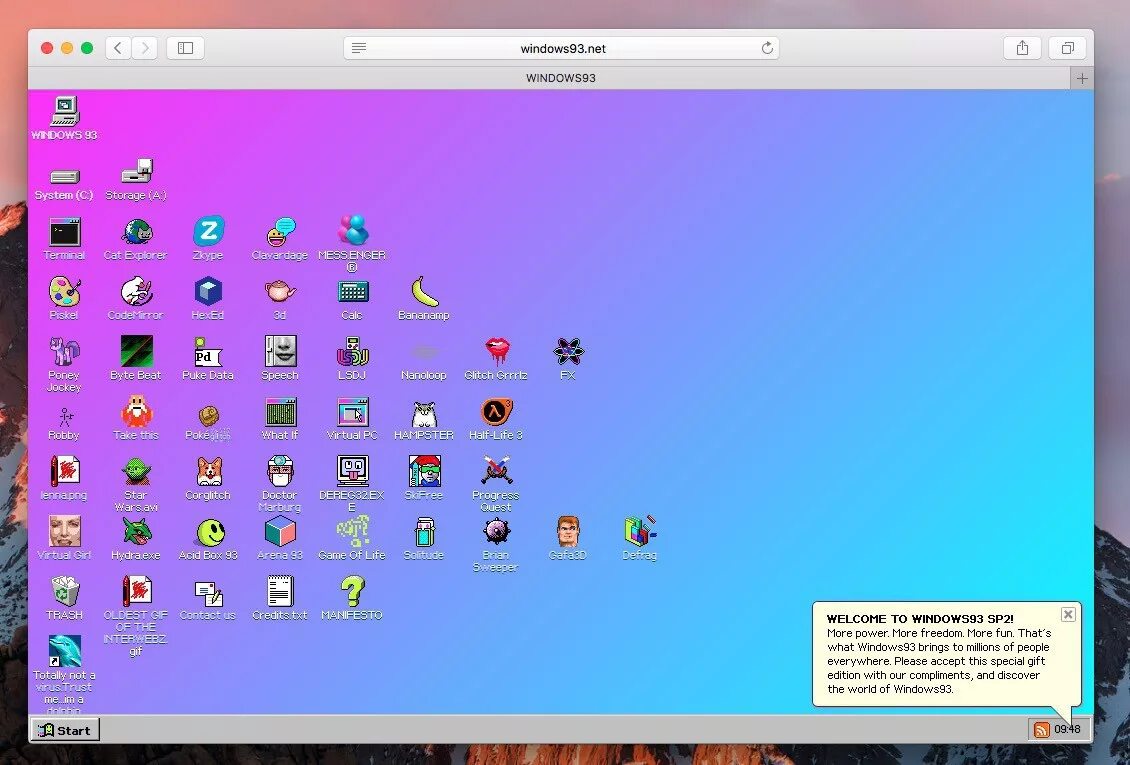Launch the Zkype app
The image size is (1130, 765).
[x=208, y=232]
